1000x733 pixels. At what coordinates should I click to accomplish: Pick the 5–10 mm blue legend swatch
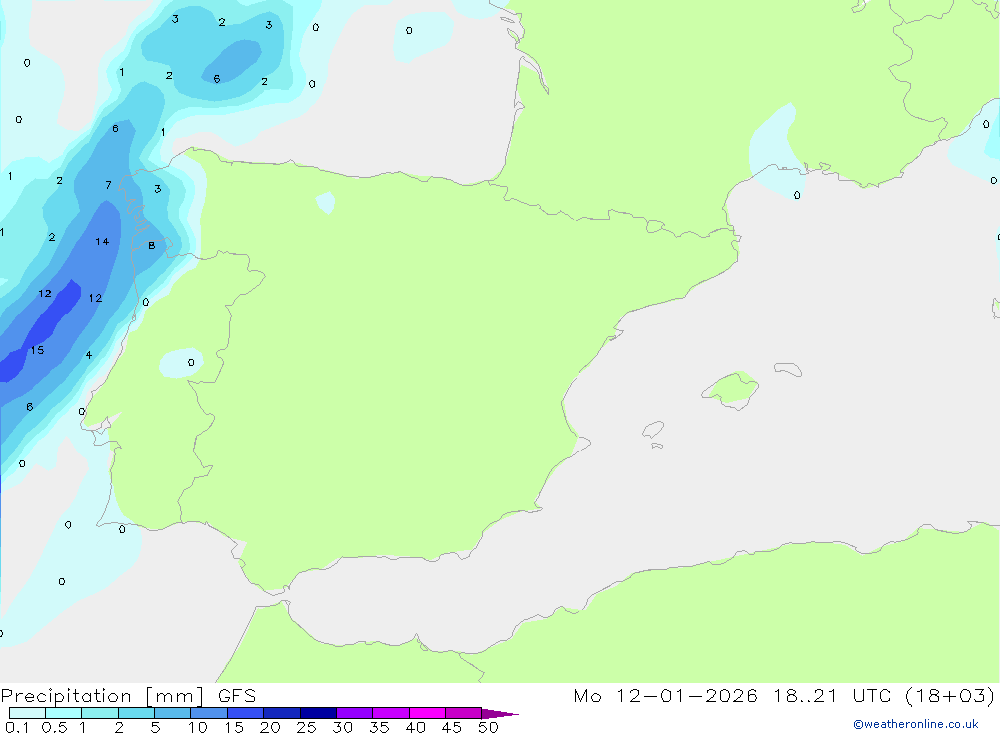coord(173,713)
